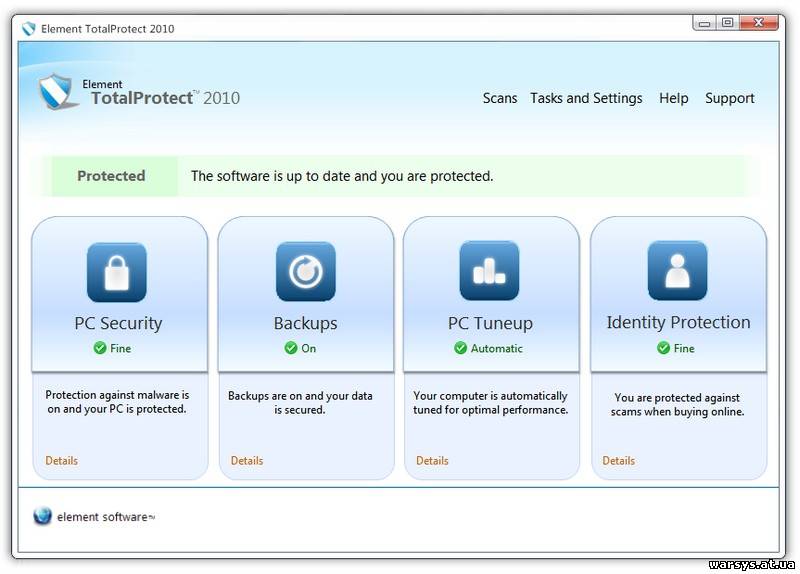Viewport: 800px width, 574px height.
Task: Click the Protected status label
Action: pos(111,176)
